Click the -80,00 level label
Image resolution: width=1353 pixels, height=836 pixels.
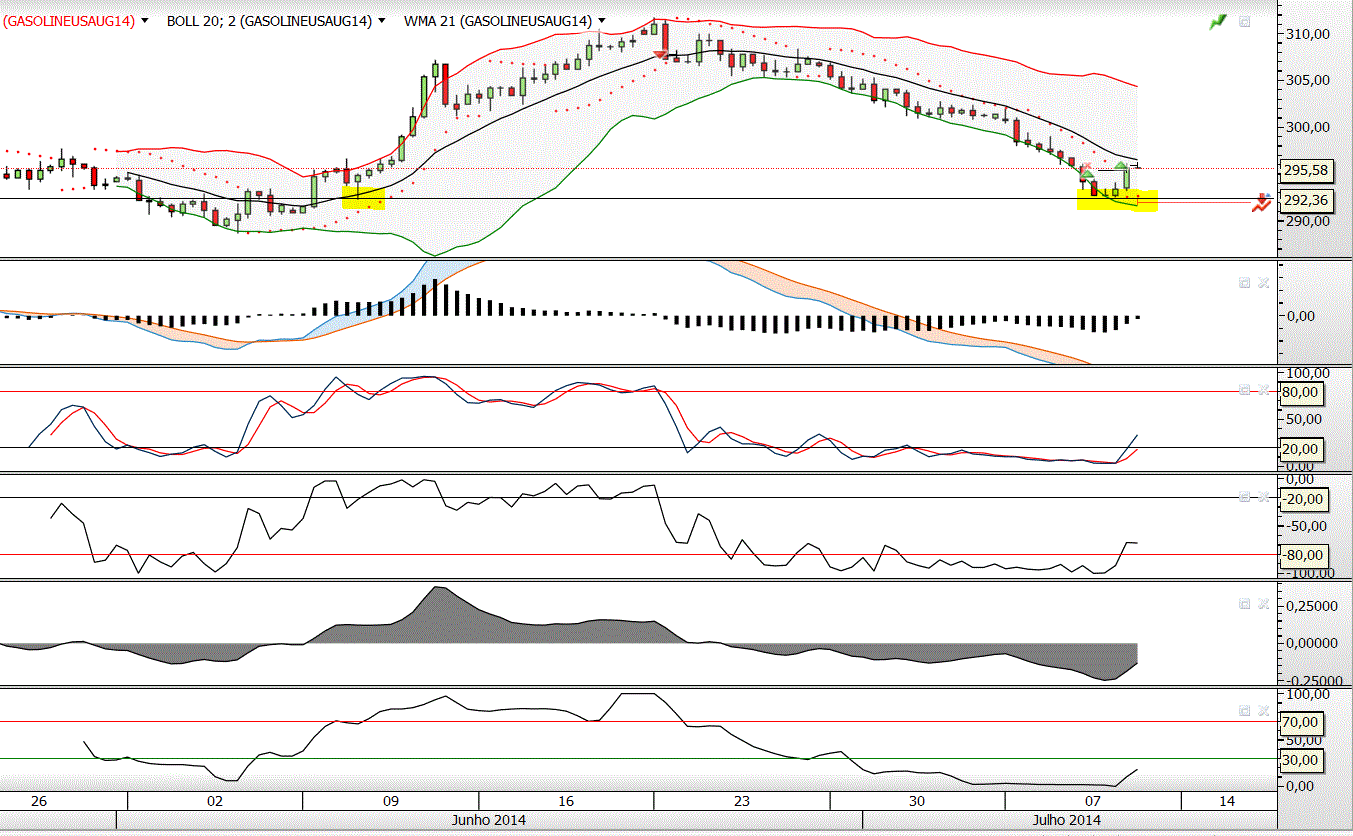tap(1304, 555)
